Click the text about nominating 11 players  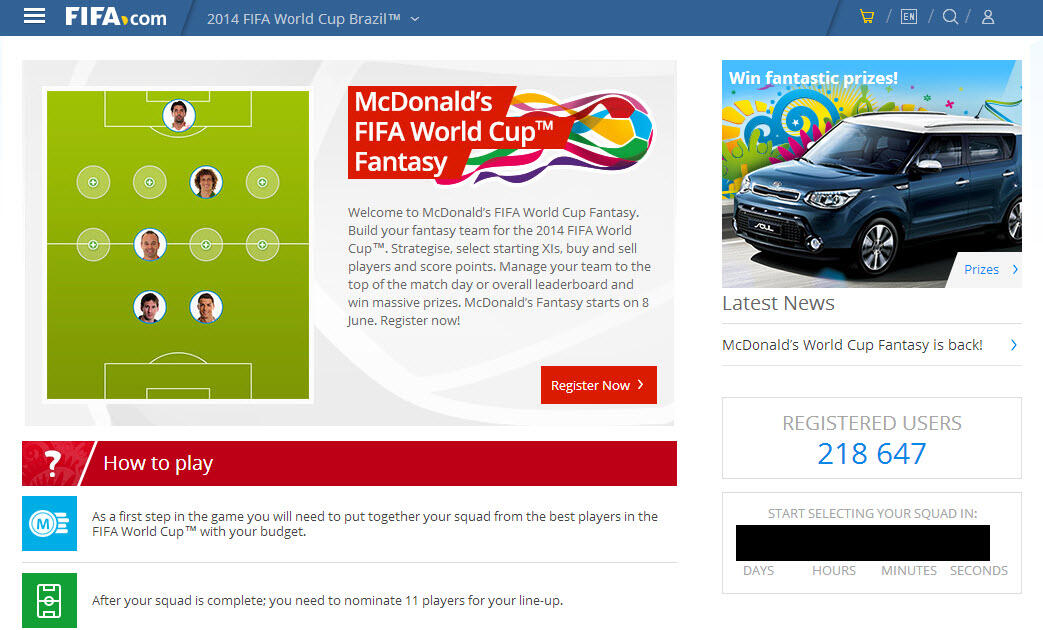click(x=327, y=601)
